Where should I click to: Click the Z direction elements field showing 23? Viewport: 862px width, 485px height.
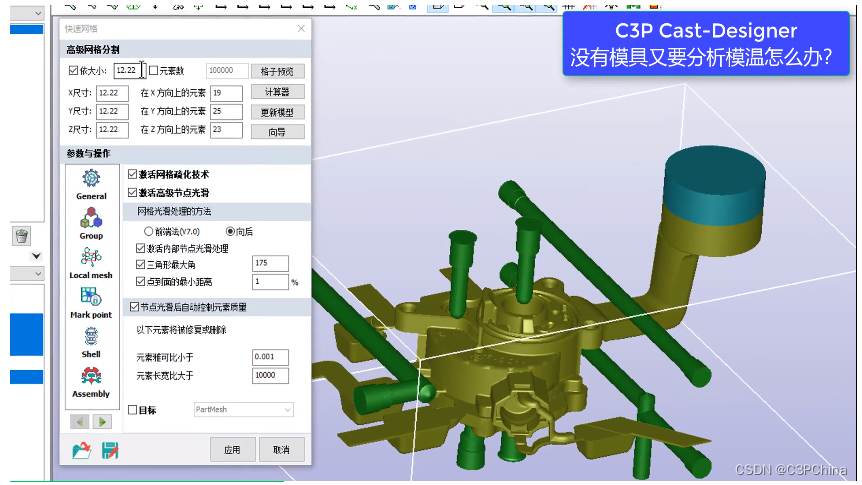226,130
